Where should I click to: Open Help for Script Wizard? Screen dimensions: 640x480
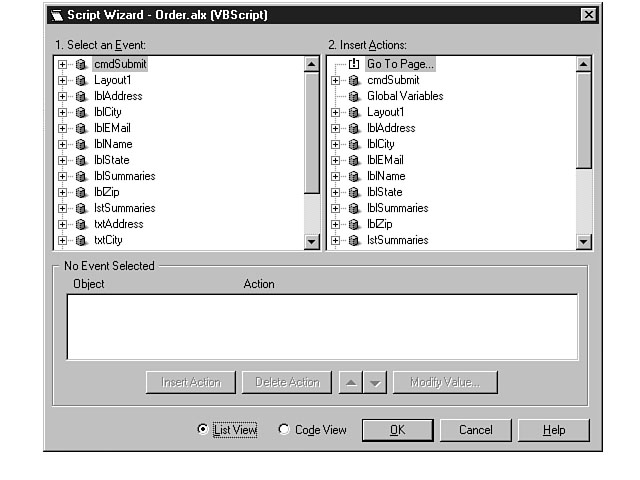(553, 430)
